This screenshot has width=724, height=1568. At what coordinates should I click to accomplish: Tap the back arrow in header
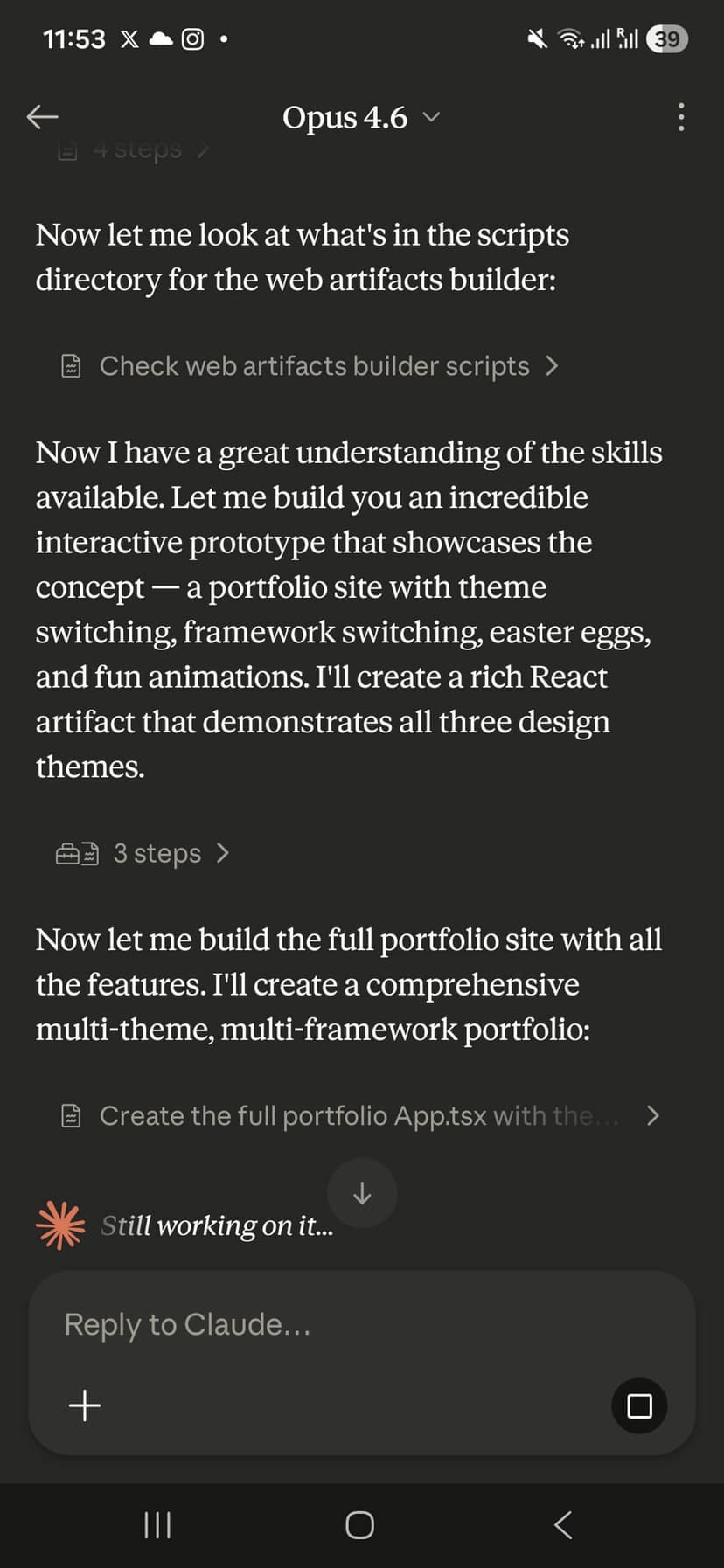[42, 116]
